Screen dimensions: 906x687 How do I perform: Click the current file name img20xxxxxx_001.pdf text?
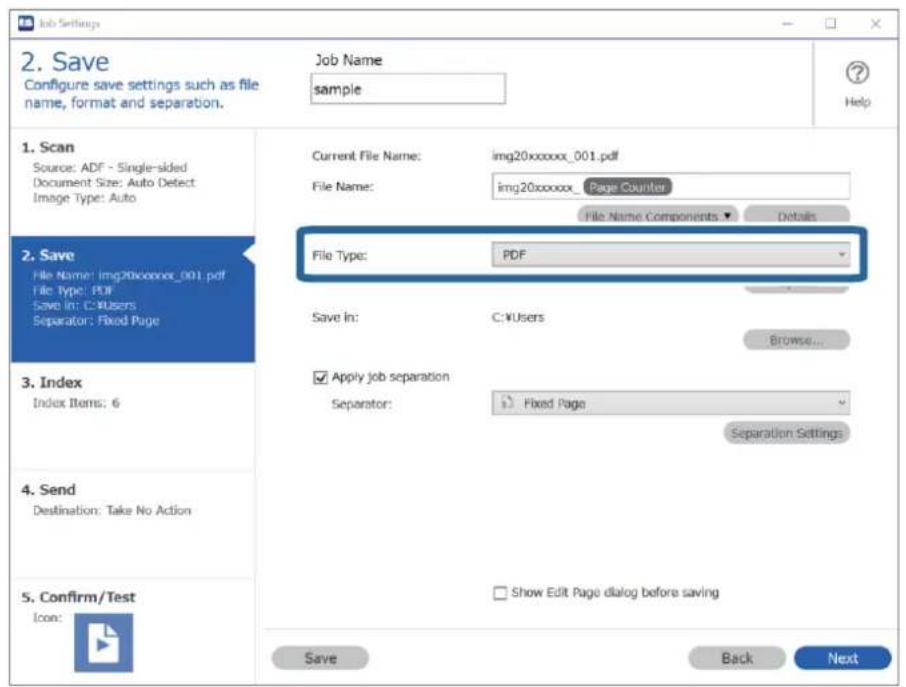(x=555, y=155)
